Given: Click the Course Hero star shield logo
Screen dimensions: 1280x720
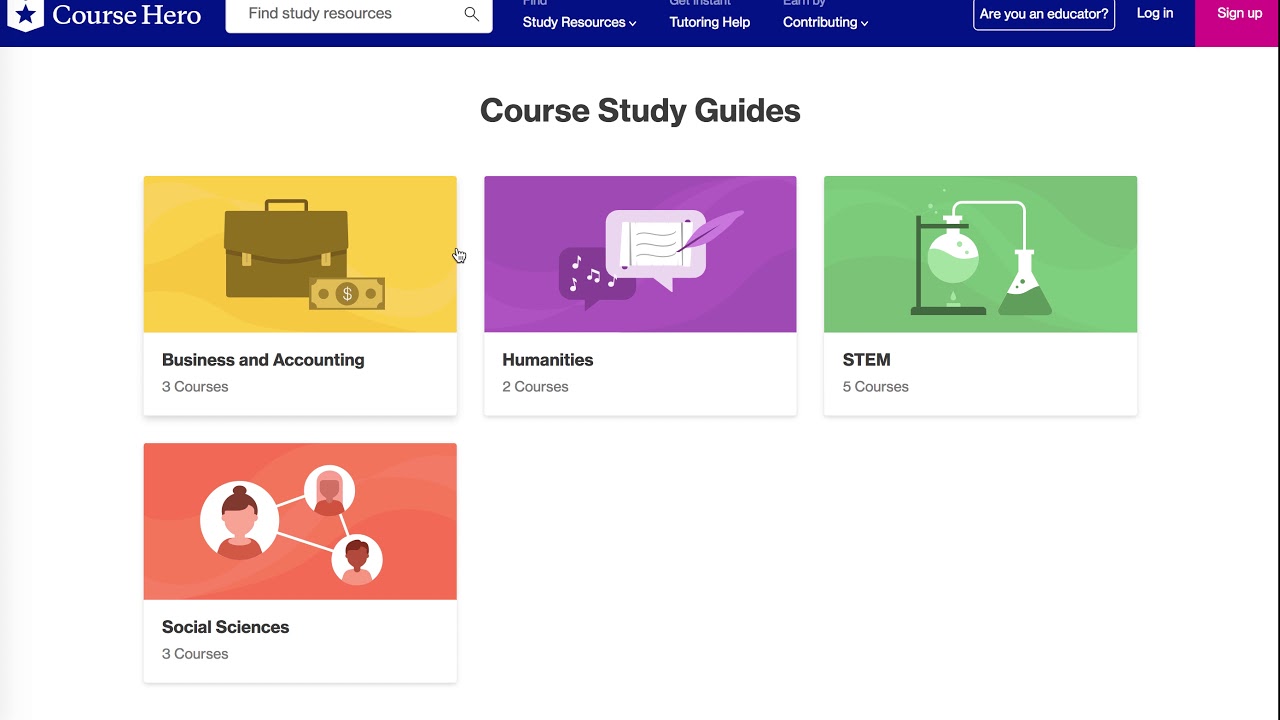Looking at the screenshot, I should [x=25, y=14].
